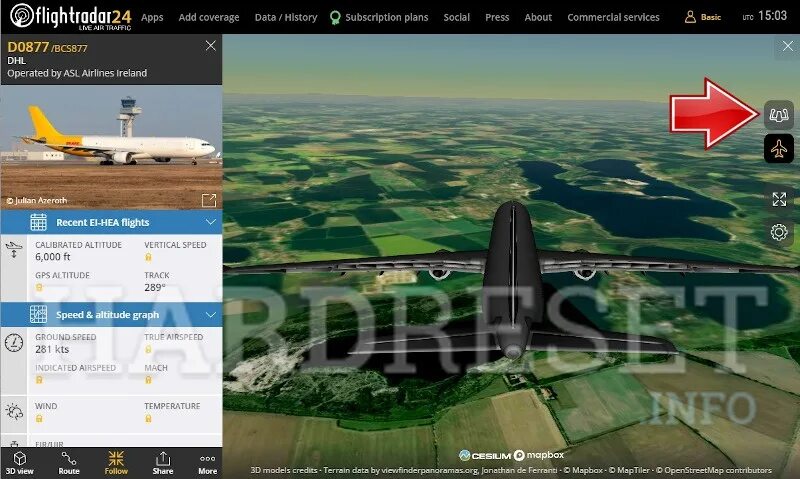Click locked Temperature padlock
Screen dimensions: 800x479
coord(148,419)
